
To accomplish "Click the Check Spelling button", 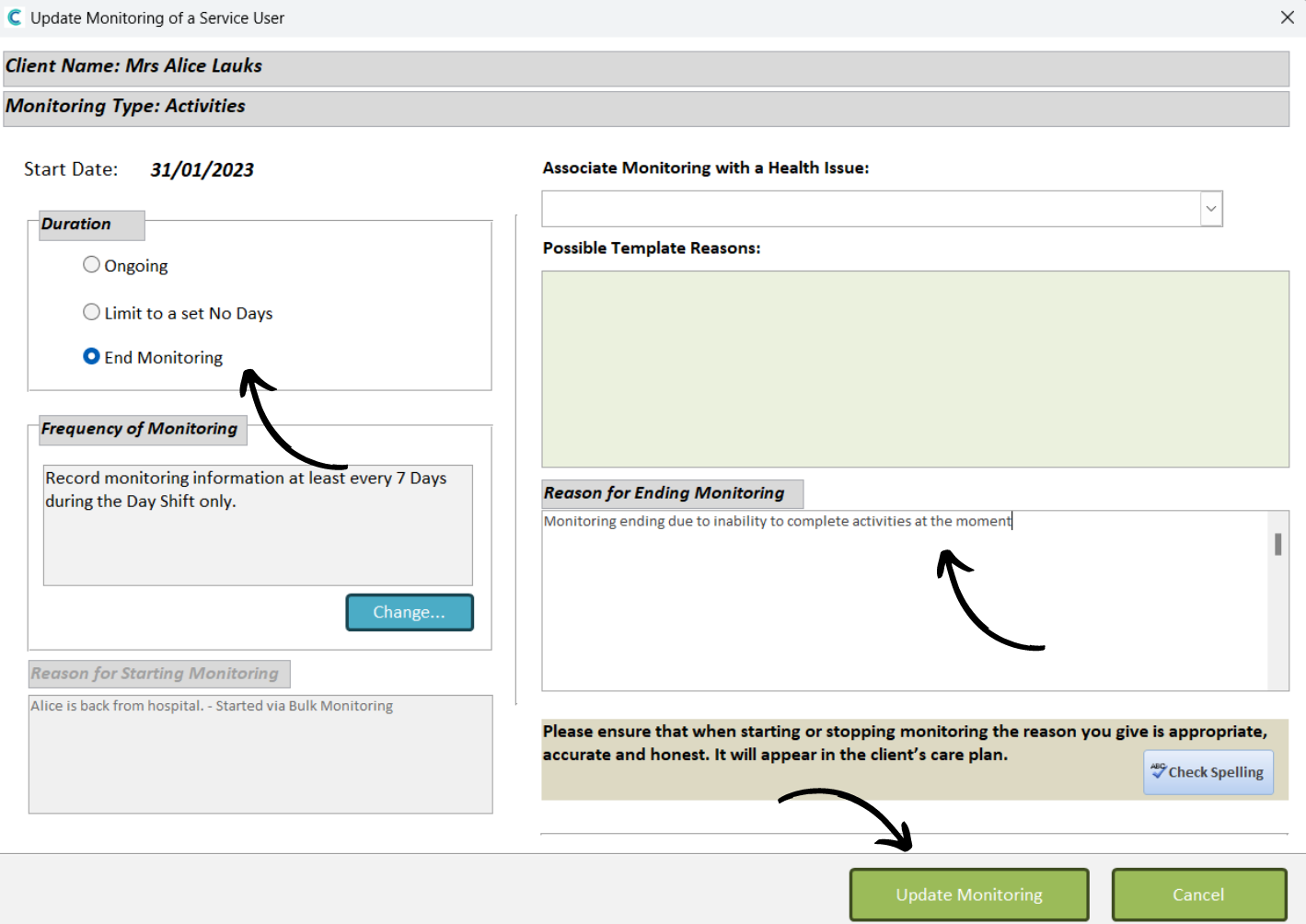I will [x=1208, y=772].
